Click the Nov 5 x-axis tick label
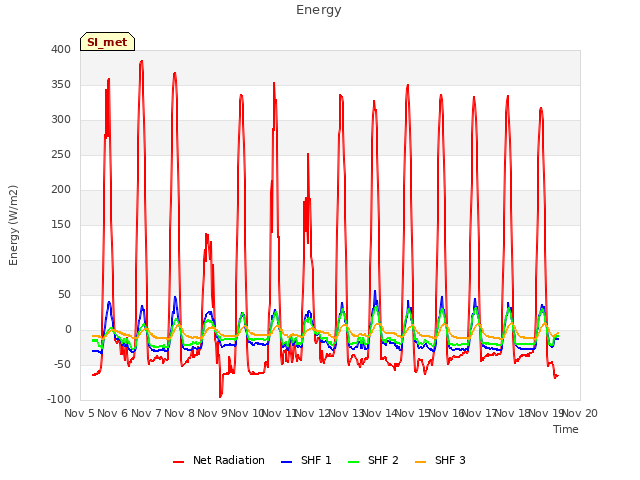The image size is (640, 480). point(80,413)
